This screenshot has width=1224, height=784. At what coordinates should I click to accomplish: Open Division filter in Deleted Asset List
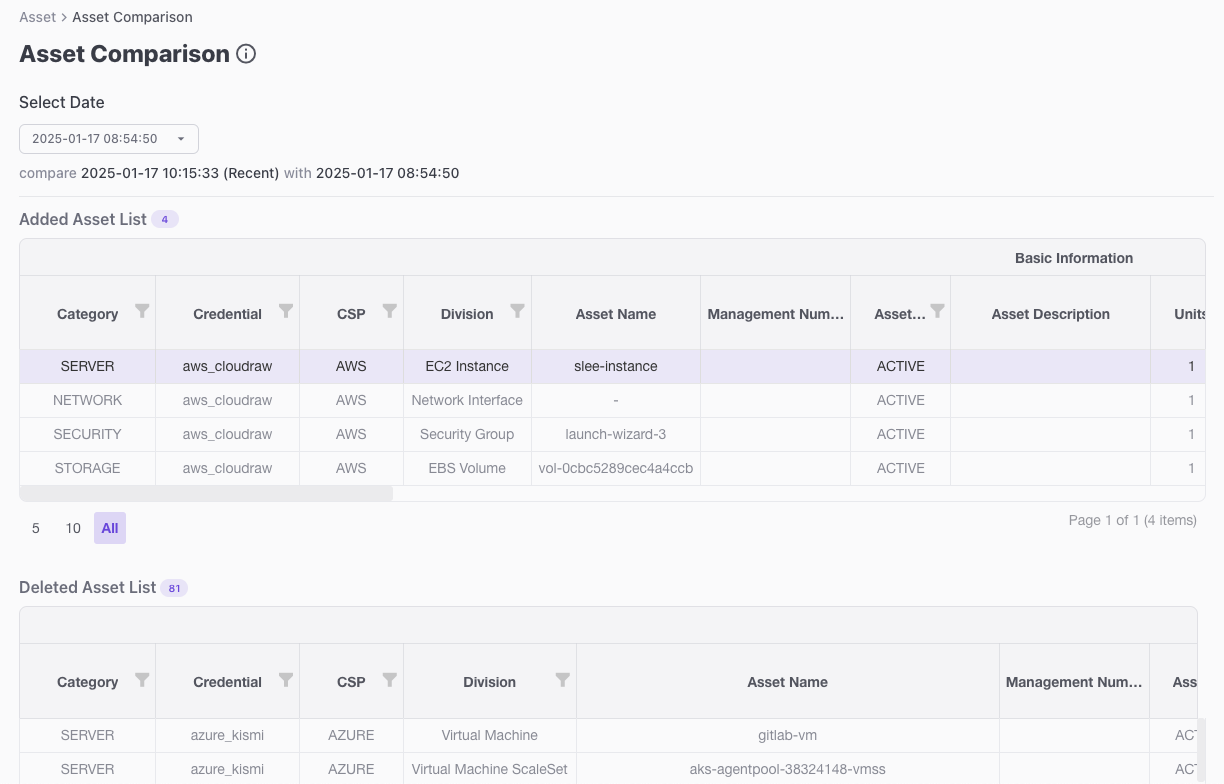click(x=563, y=680)
